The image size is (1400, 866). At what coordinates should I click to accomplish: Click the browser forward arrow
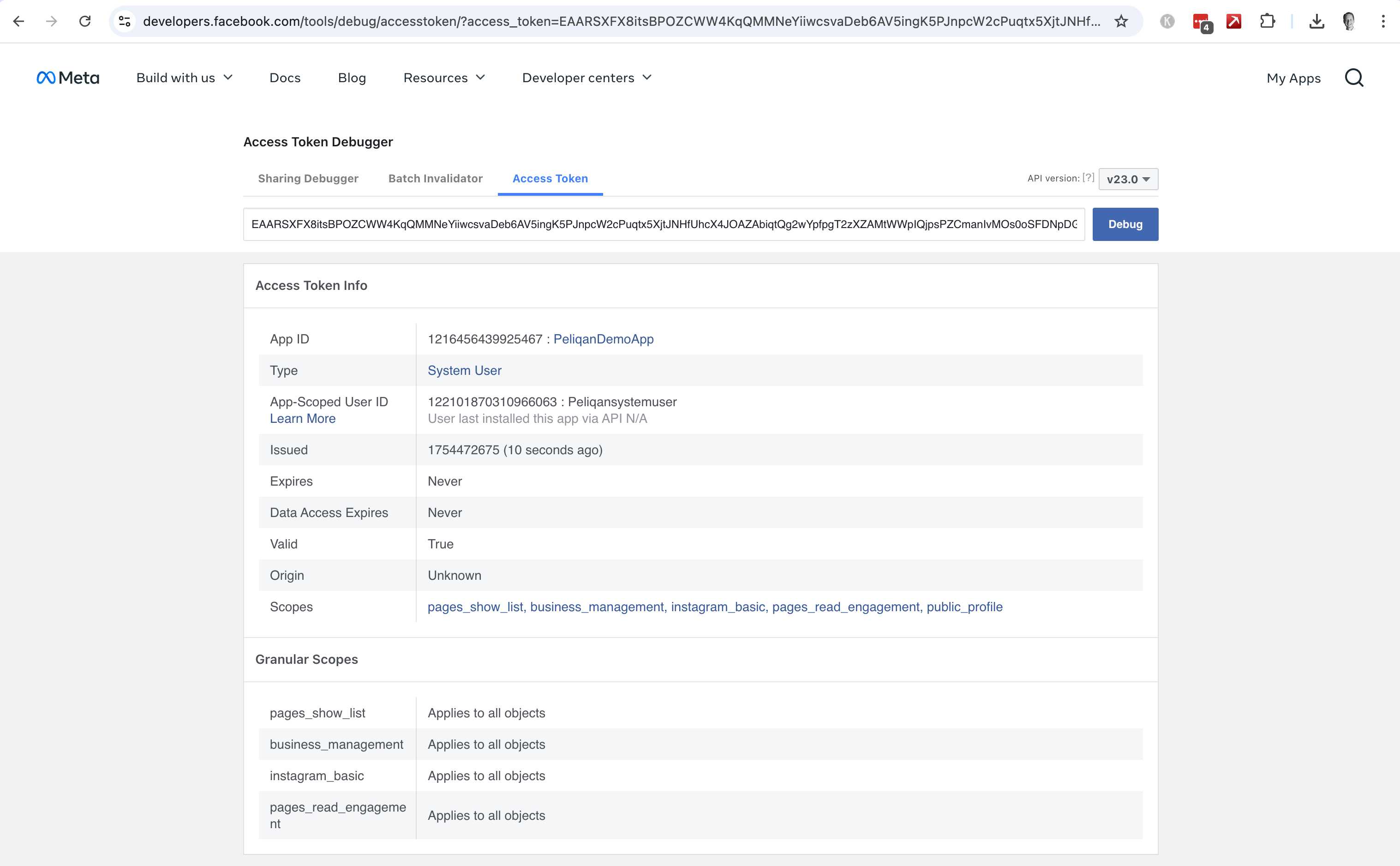pos(52,21)
